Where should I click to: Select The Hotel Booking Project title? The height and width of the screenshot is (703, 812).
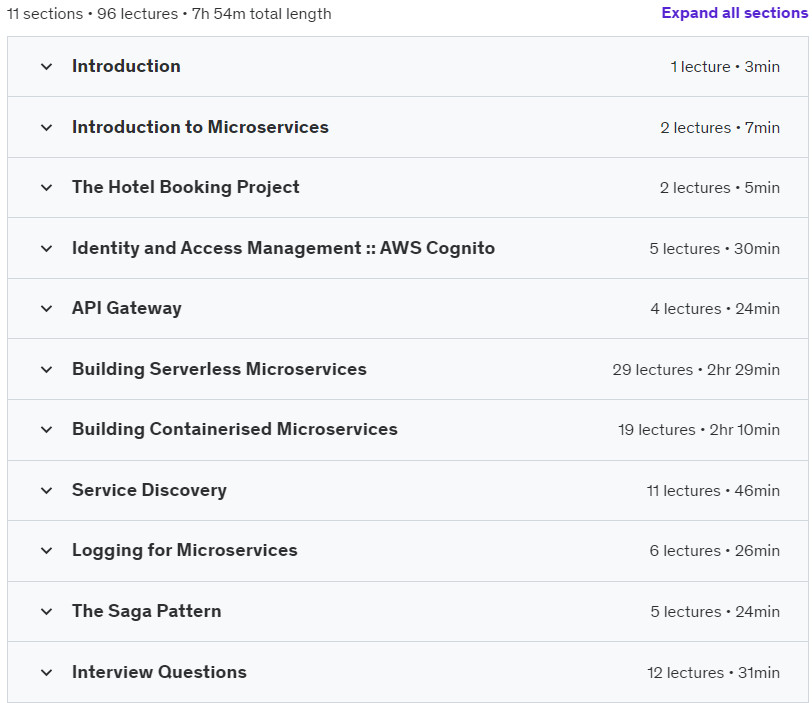tap(185, 187)
